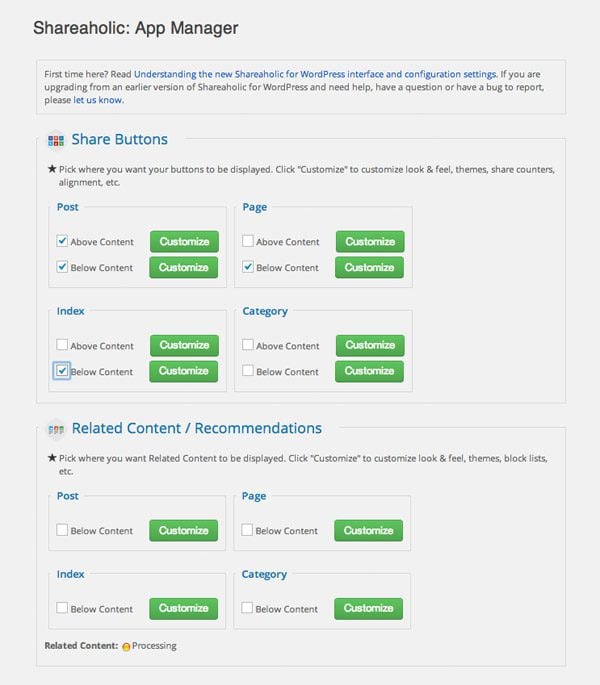Customize Category Below Content share buttons
The width and height of the screenshot is (600, 685).
tap(369, 371)
